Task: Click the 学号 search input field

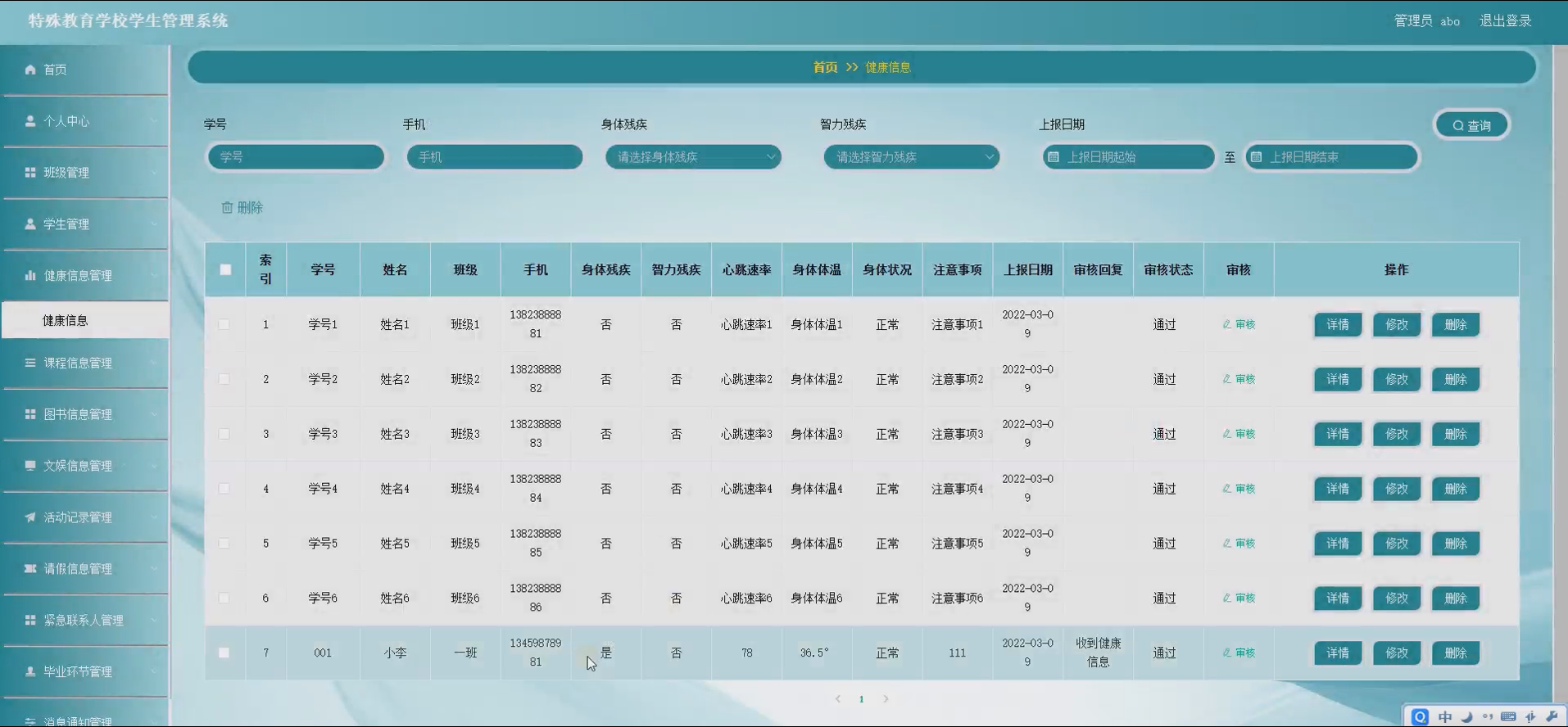Action: [296, 157]
